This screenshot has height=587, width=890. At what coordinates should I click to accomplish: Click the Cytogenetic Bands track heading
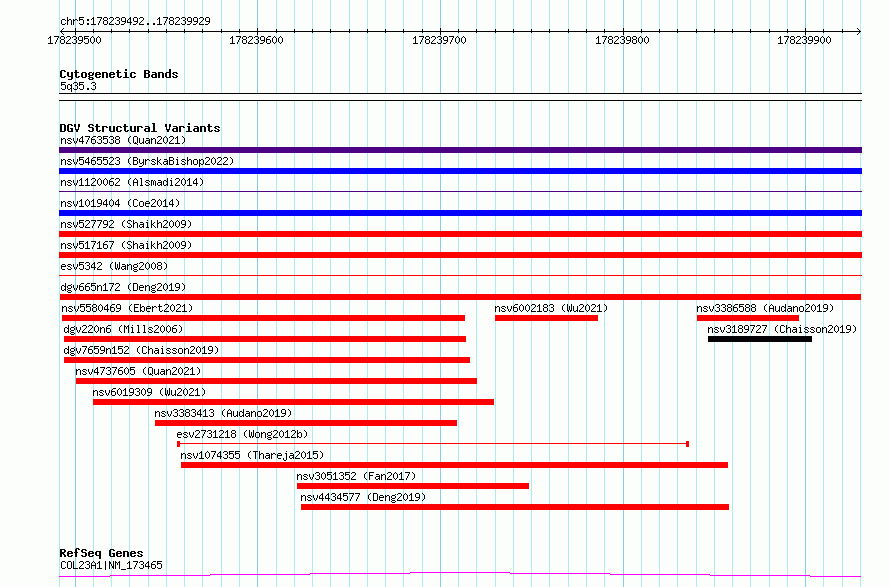coord(119,74)
